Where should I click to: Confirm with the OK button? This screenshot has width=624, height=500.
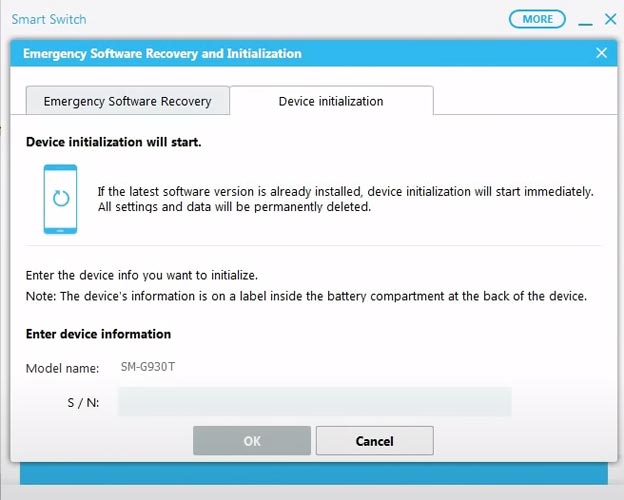[252, 441]
